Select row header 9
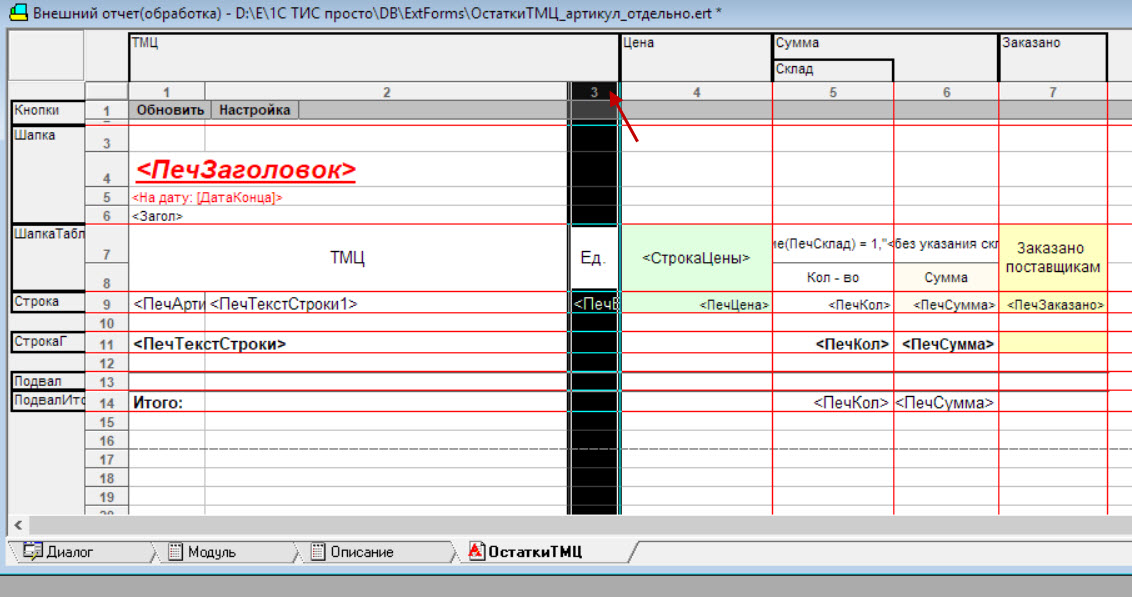This screenshot has height=597, width=1132. point(107,304)
